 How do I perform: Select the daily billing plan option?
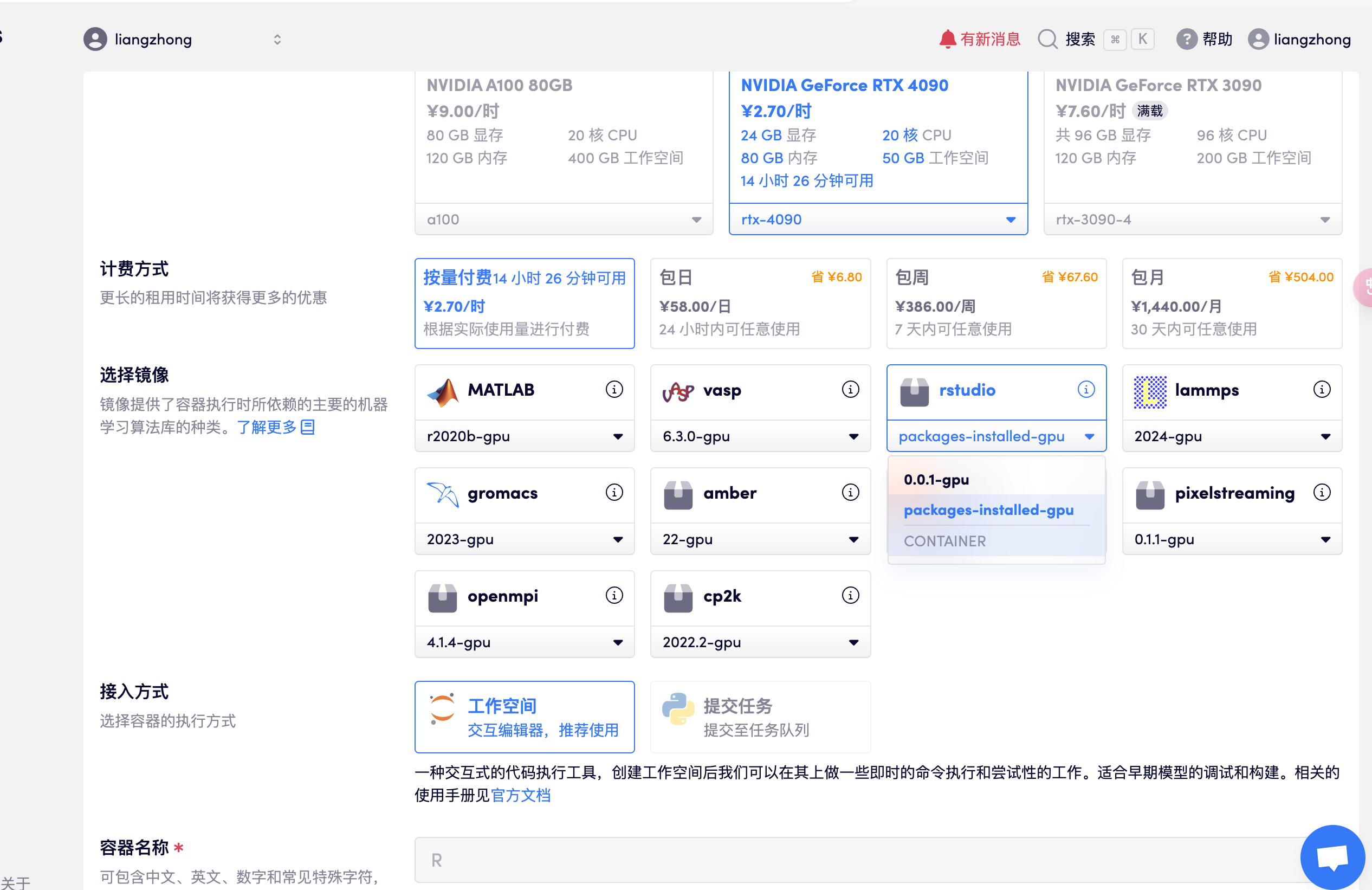pos(760,304)
